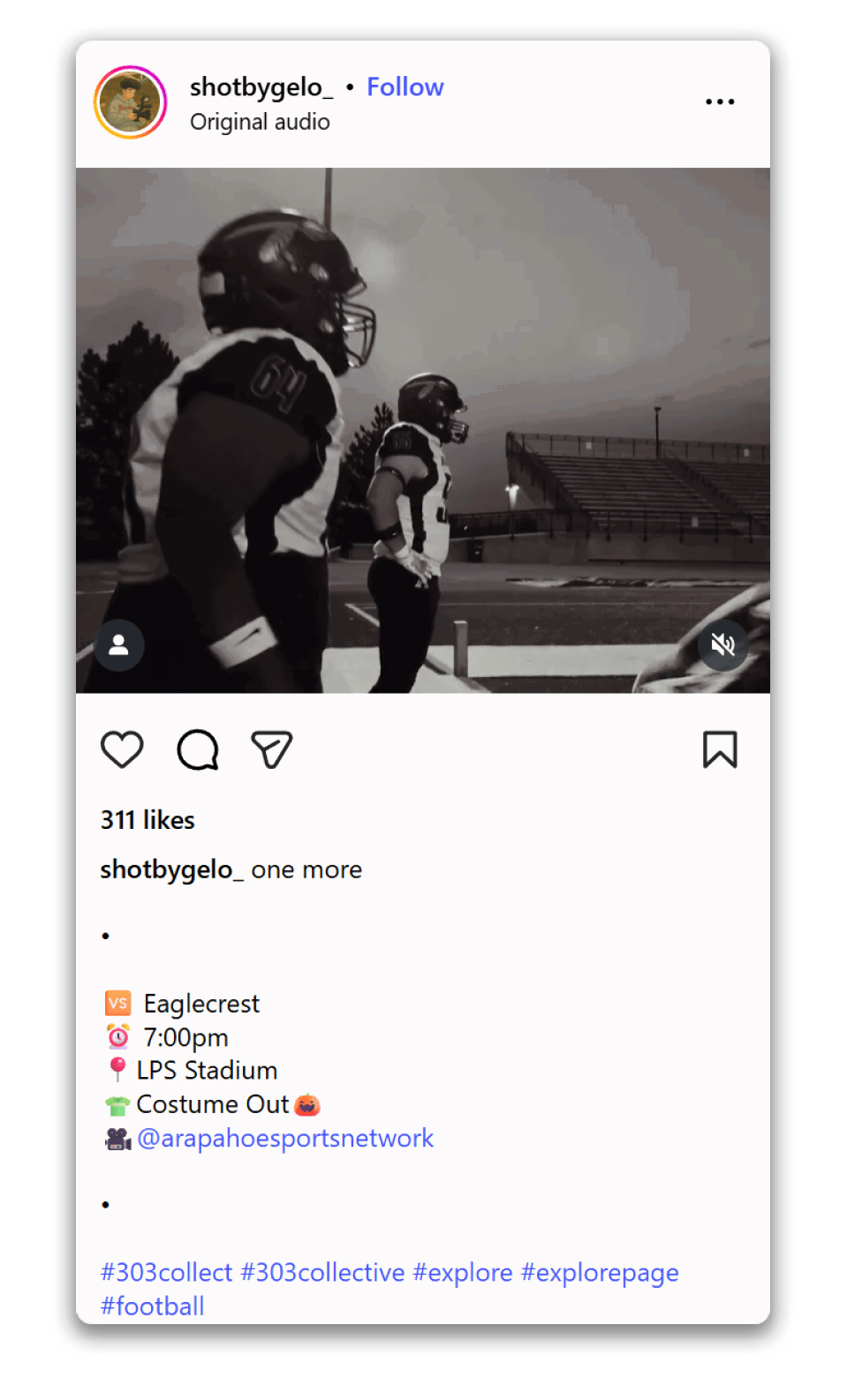Like the post with heart icon
Image resolution: width=847 pixels, height=1400 pixels.
coord(122,750)
